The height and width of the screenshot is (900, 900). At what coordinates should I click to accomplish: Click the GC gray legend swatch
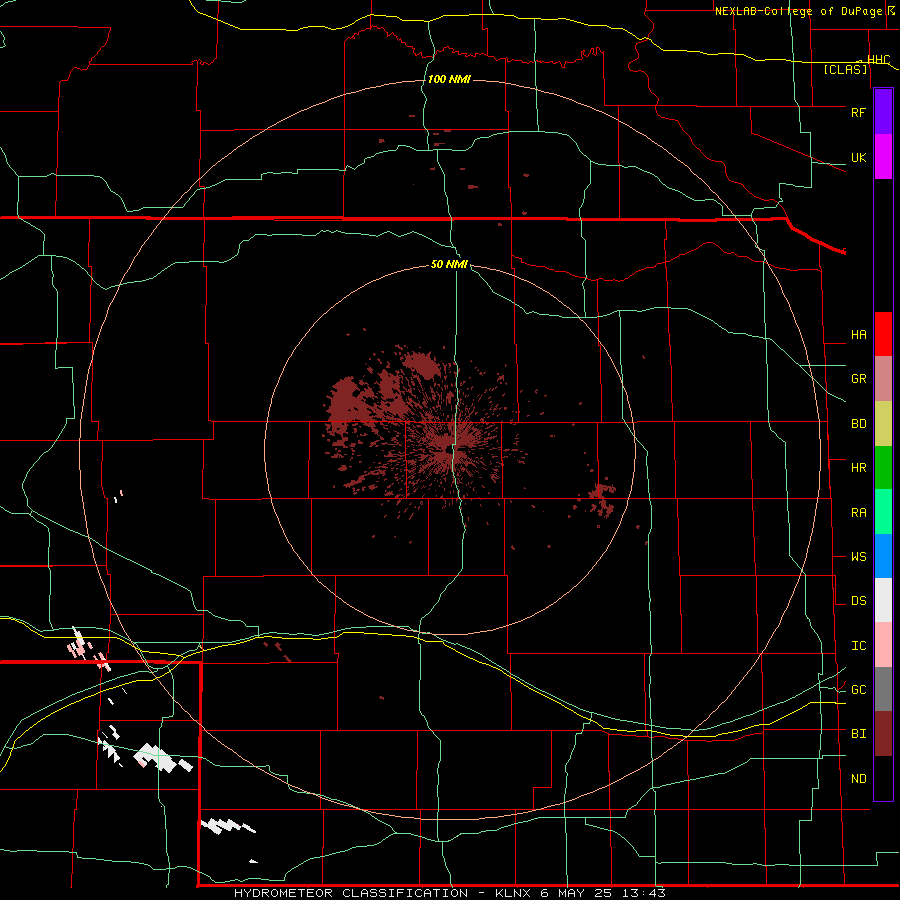[x=883, y=689]
